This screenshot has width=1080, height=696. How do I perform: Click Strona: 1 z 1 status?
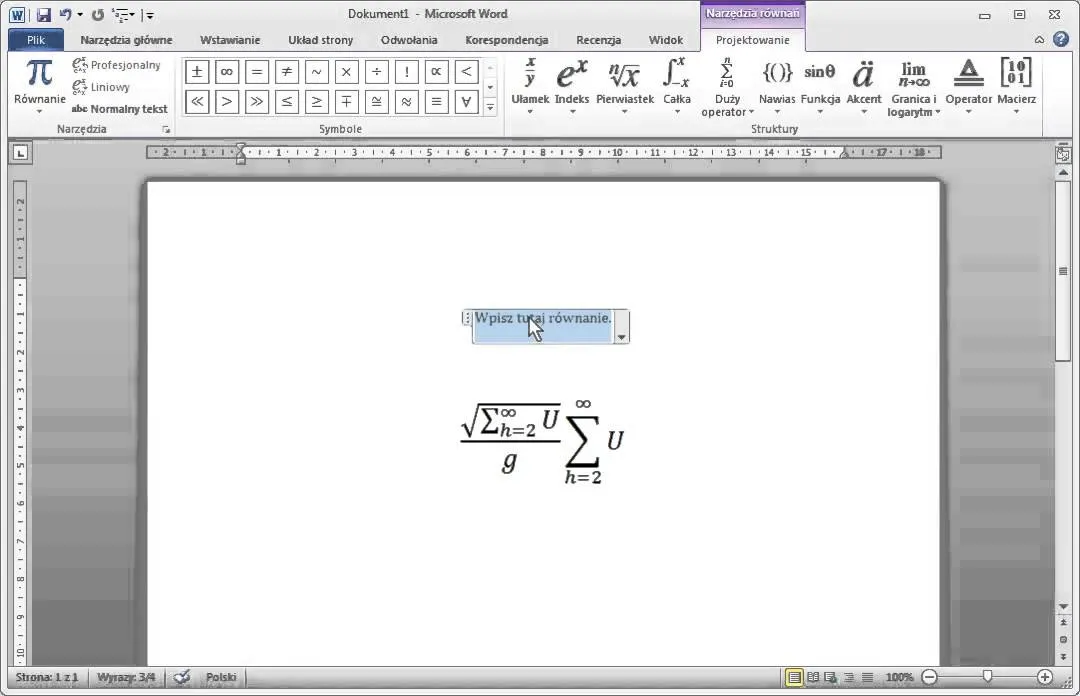click(x=47, y=677)
